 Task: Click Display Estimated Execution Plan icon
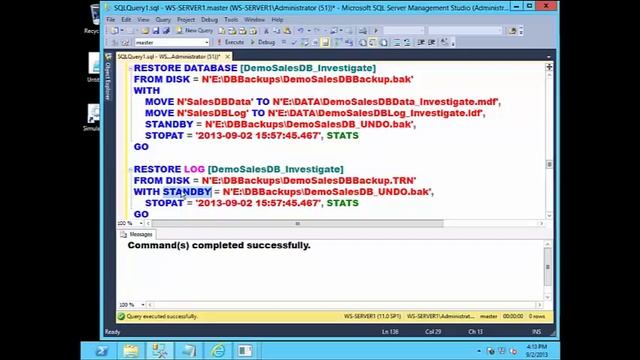[x=304, y=42]
